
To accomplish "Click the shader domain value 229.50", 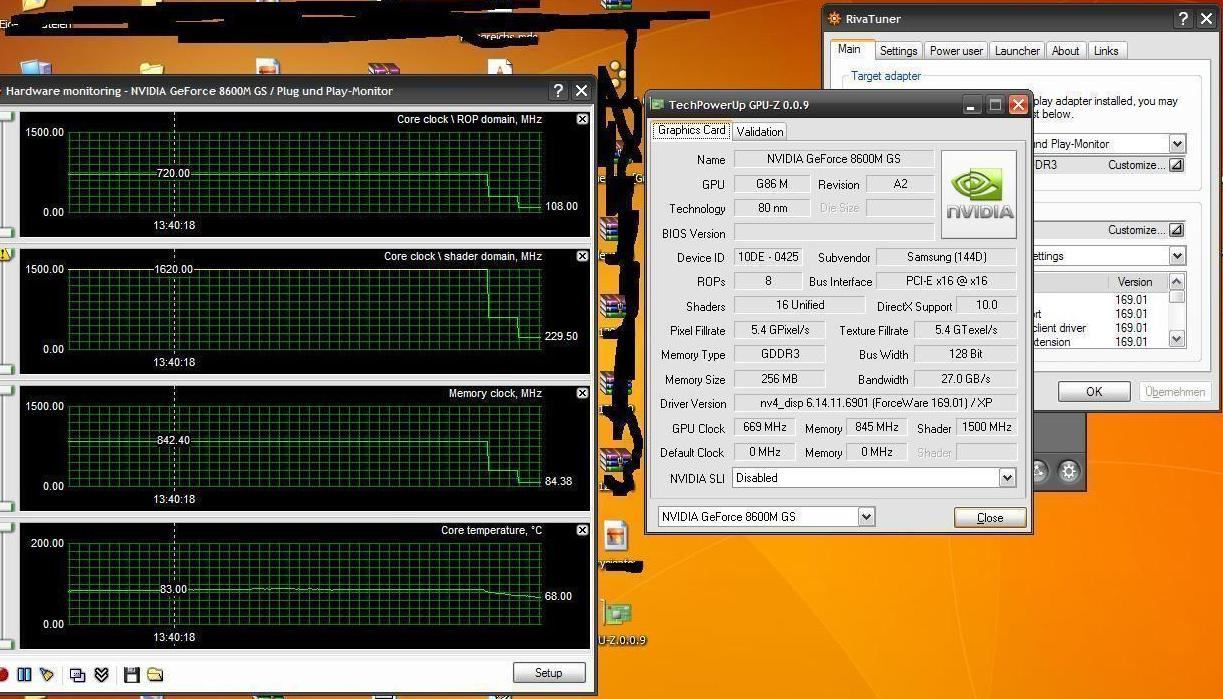I will [x=561, y=336].
